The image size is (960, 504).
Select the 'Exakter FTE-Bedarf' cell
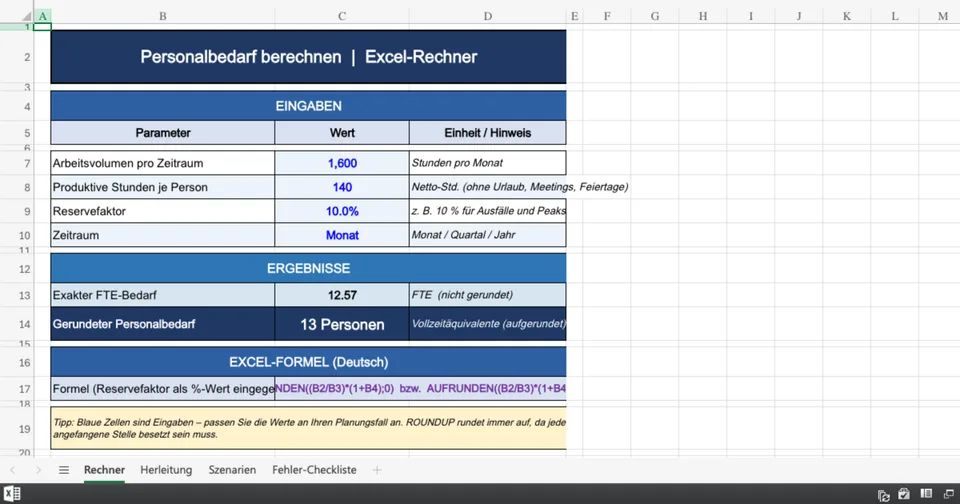click(163, 295)
